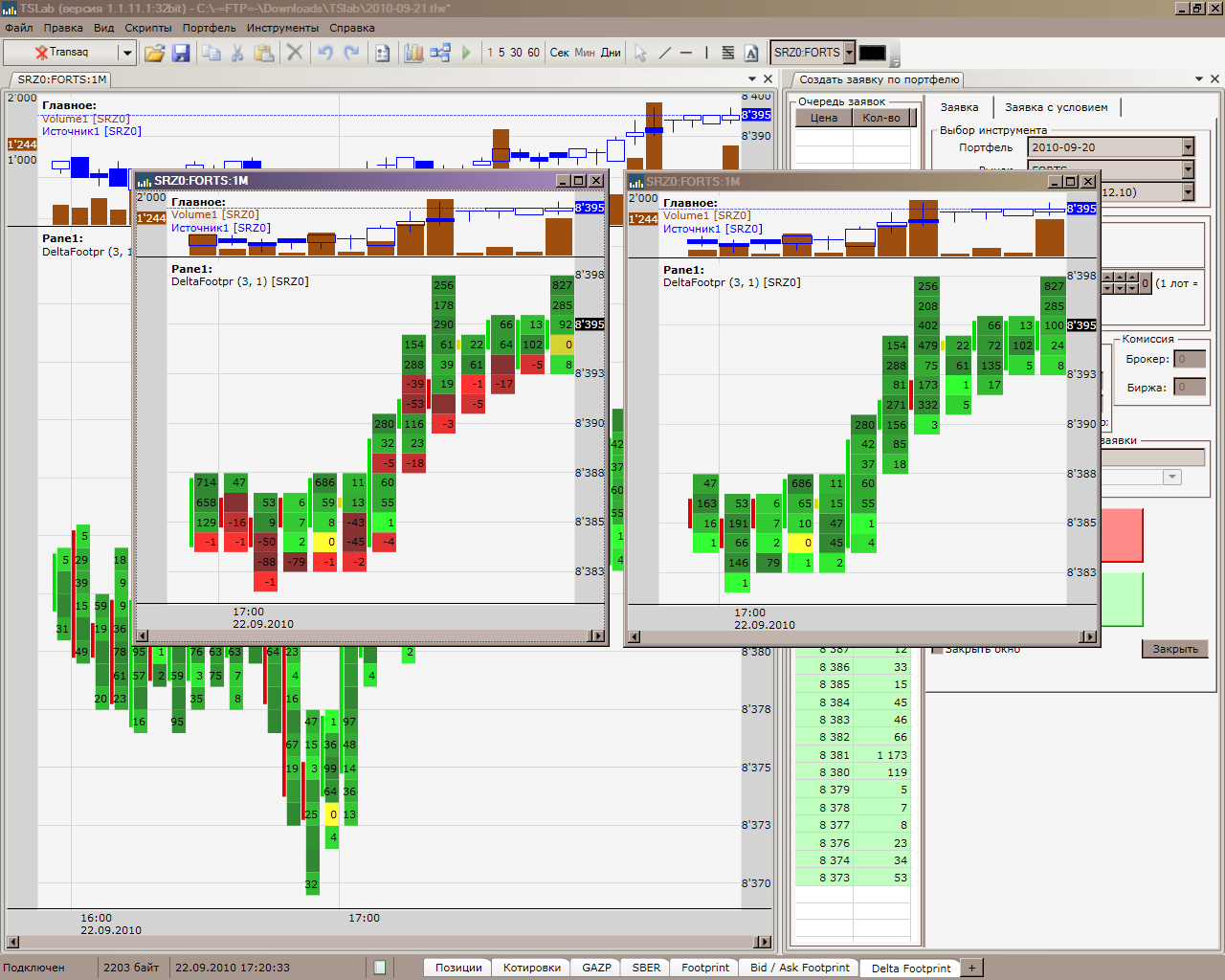Open file with the folder toolbar icon

[154, 53]
